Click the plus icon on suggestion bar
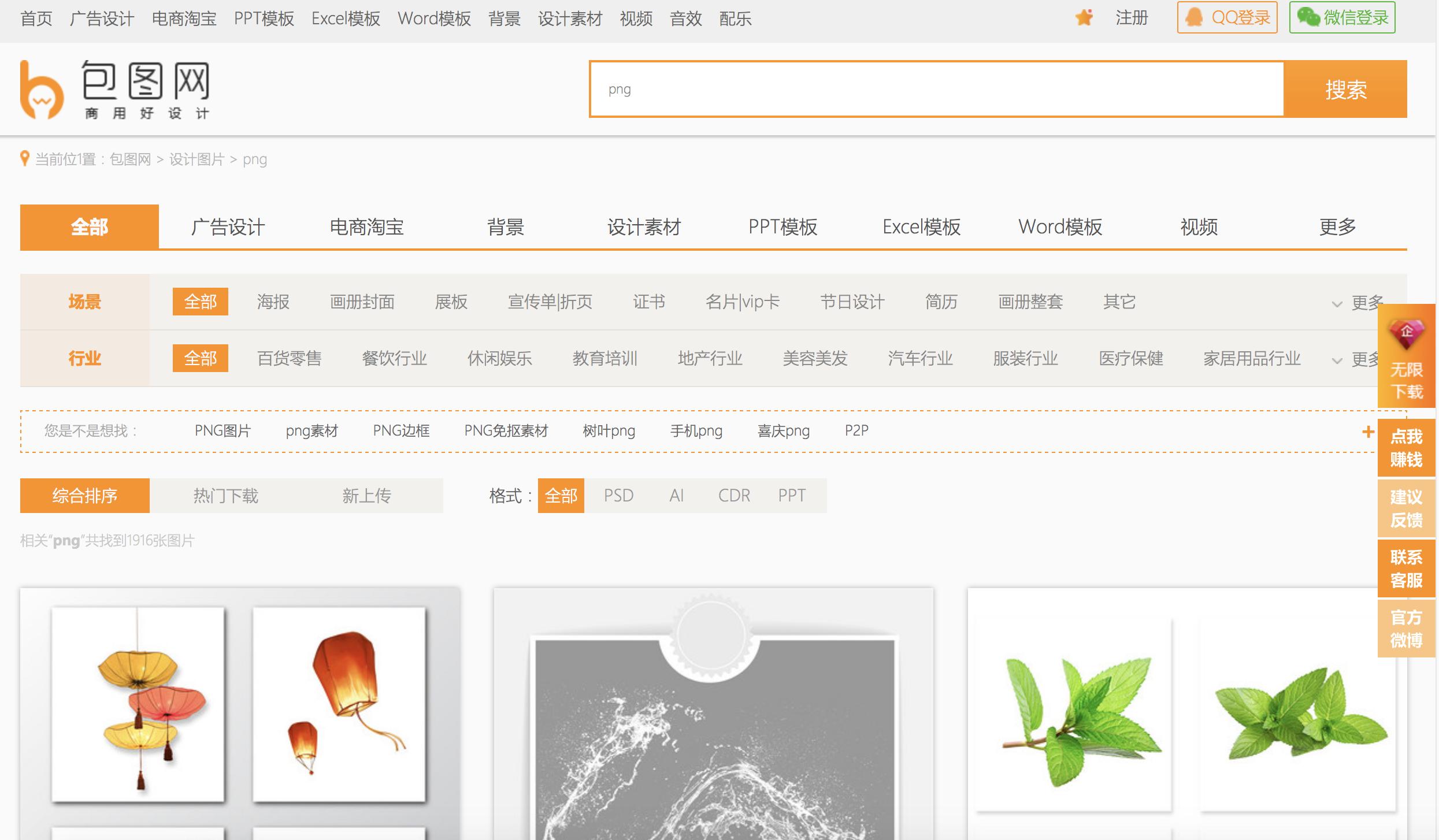 [x=1368, y=431]
